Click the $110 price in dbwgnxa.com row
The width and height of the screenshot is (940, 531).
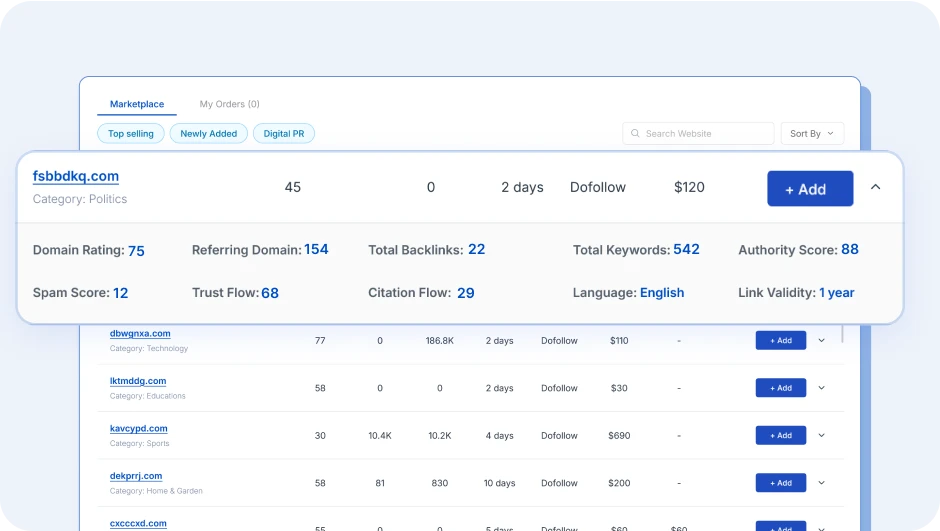pyautogui.click(x=619, y=340)
